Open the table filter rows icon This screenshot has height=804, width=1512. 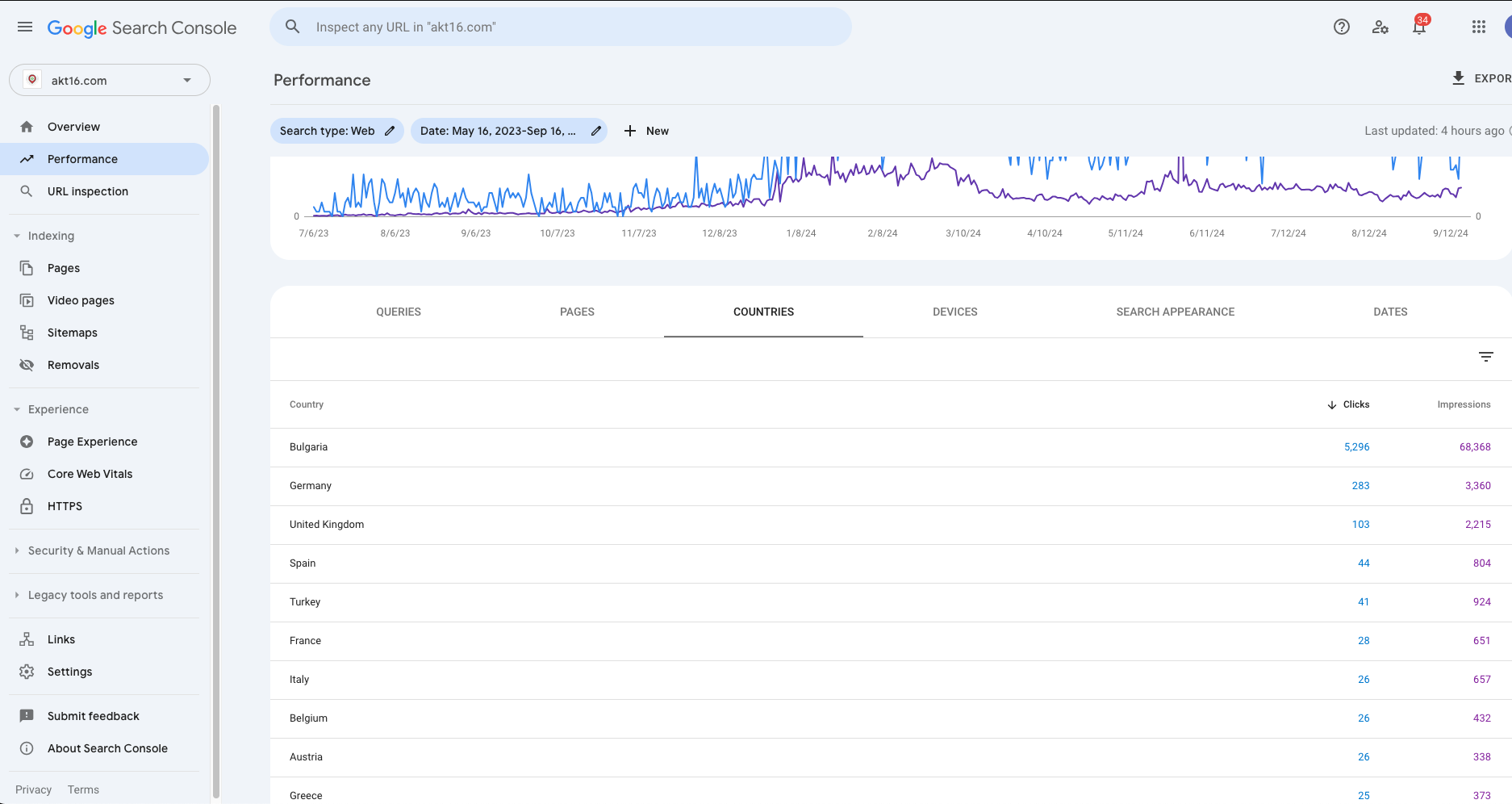click(1486, 357)
